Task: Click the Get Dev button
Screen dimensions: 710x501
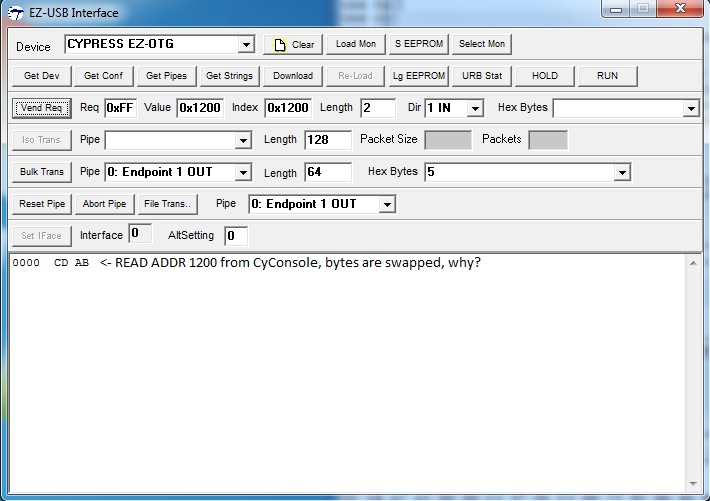Action: point(42,76)
